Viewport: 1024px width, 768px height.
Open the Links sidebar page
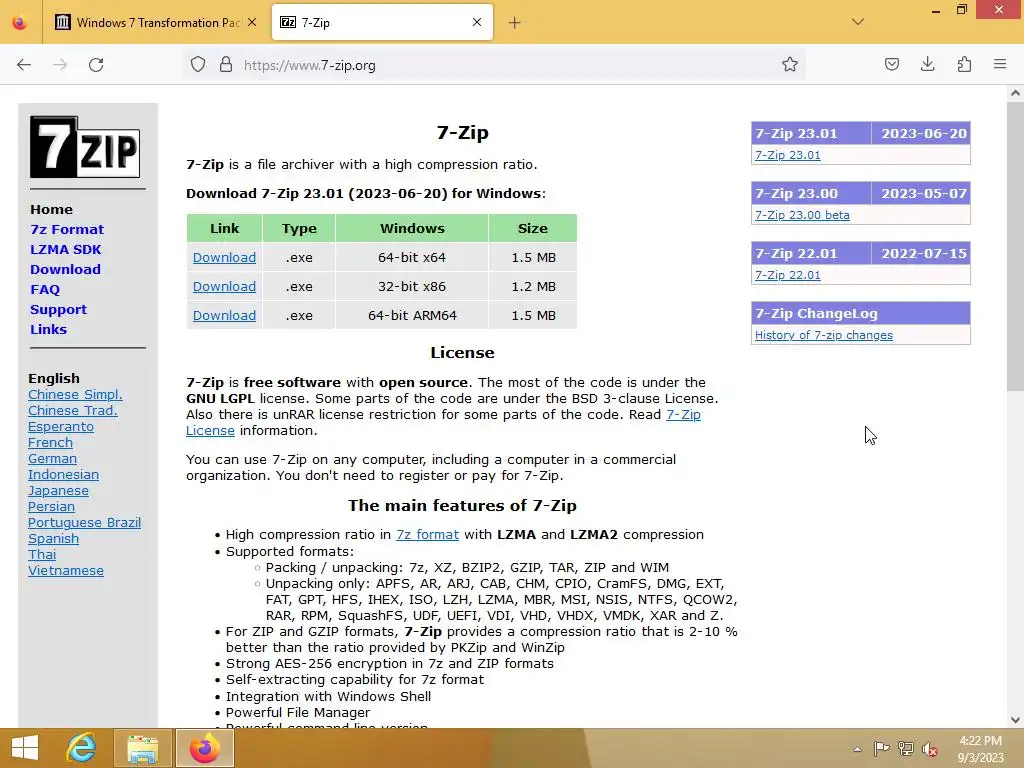(48, 329)
